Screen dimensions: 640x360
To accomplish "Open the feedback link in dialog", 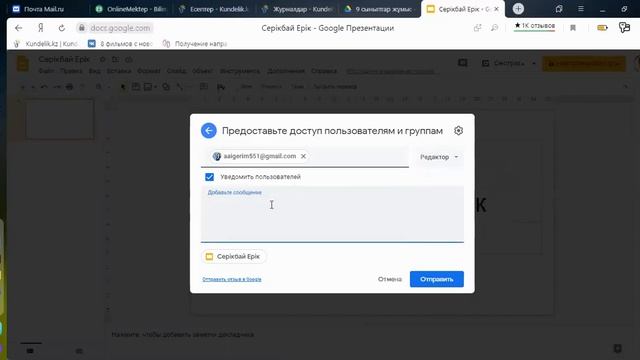I will pyautogui.click(x=232, y=280).
